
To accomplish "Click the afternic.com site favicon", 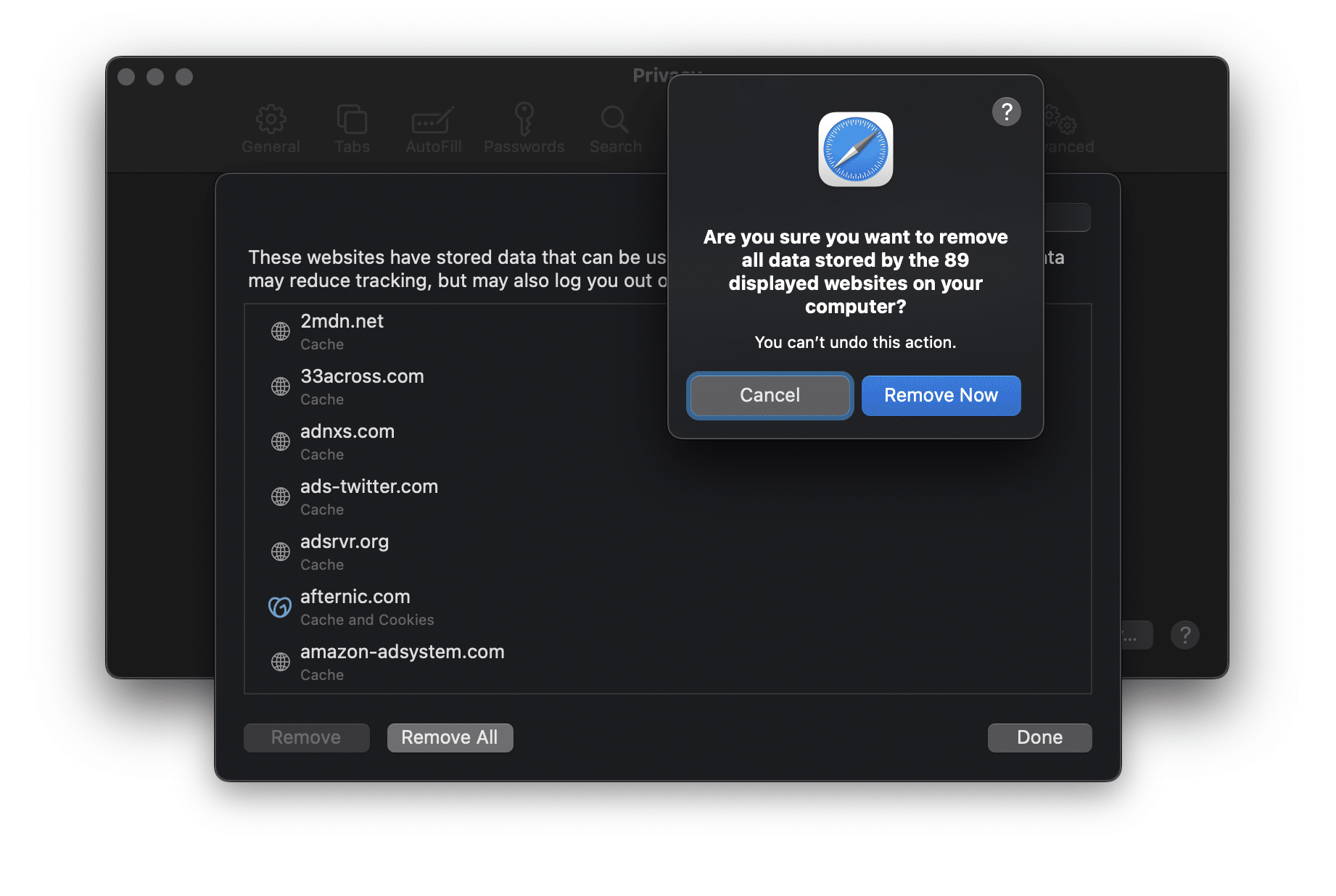I will (x=280, y=607).
